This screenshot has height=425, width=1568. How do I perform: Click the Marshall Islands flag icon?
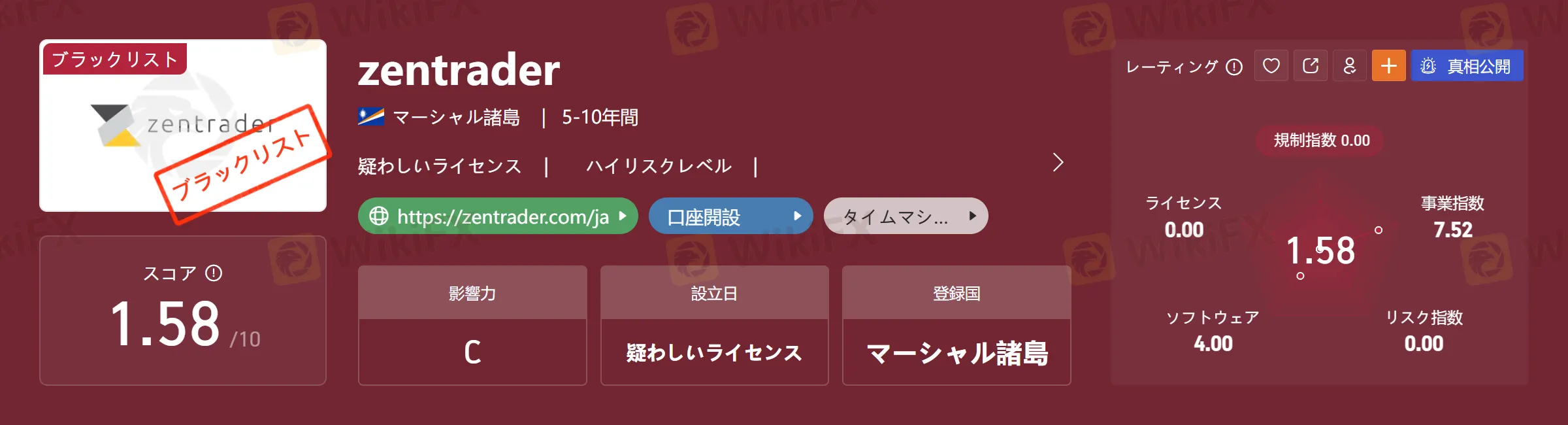[x=371, y=117]
